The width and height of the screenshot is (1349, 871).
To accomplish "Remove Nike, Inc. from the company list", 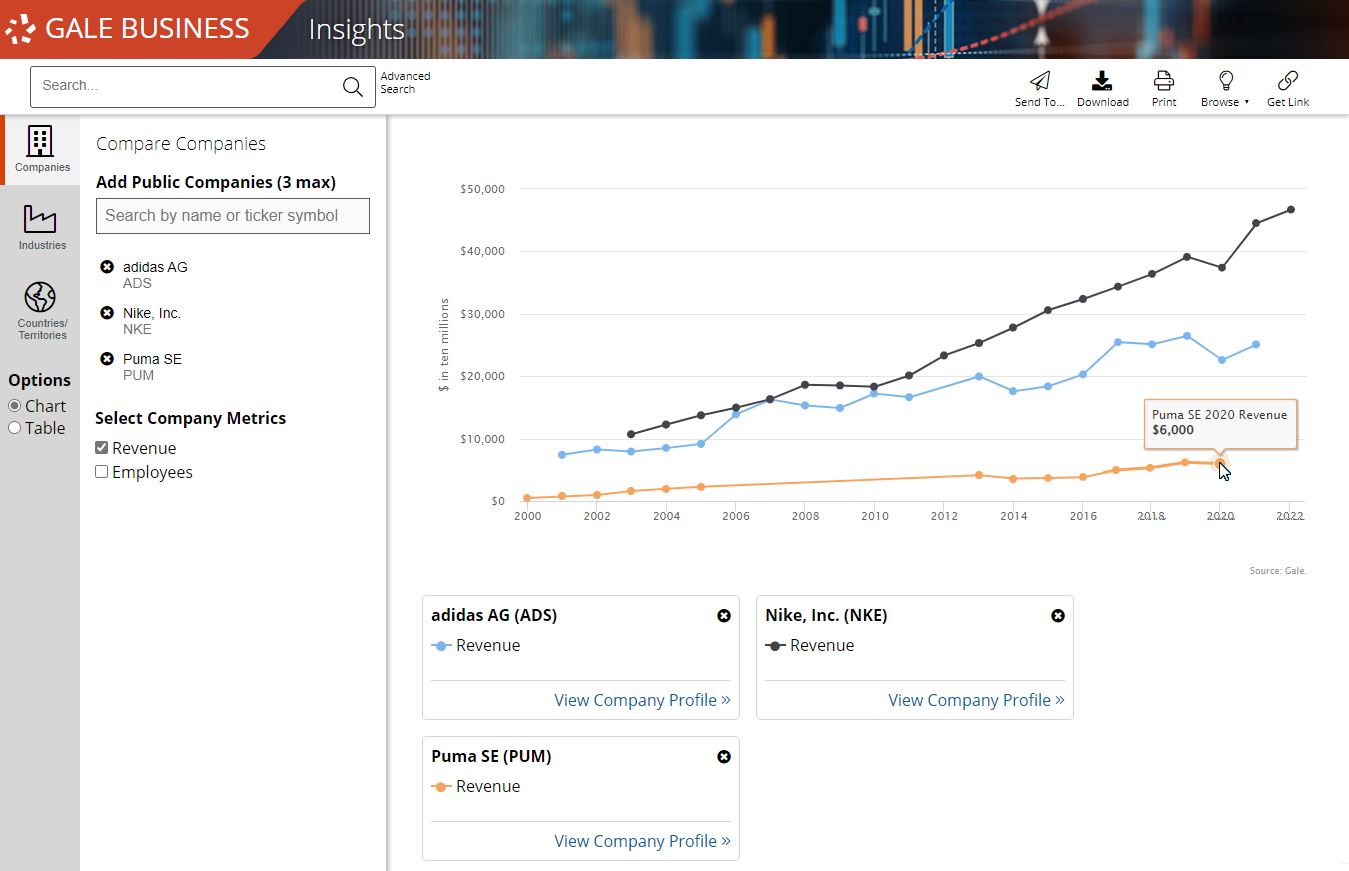I will pyautogui.click(x=107, y=313).
